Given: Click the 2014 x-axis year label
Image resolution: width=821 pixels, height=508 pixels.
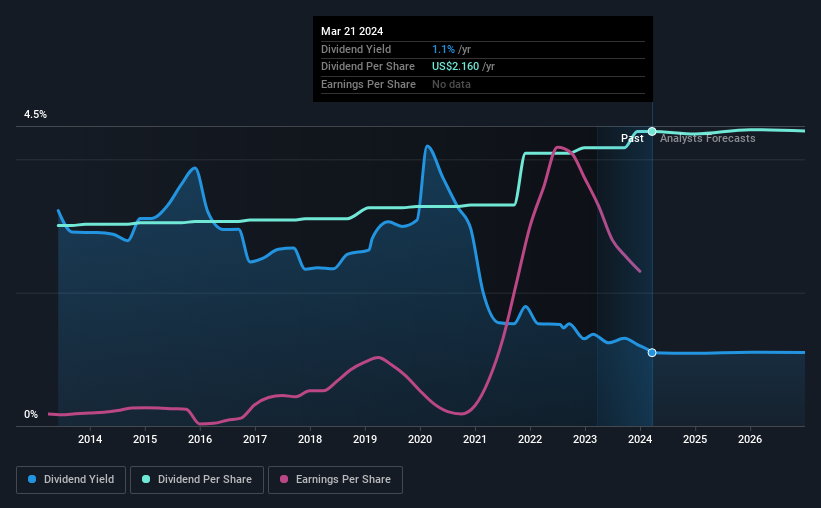Looking at the screenshot, I should pos(90,439).
